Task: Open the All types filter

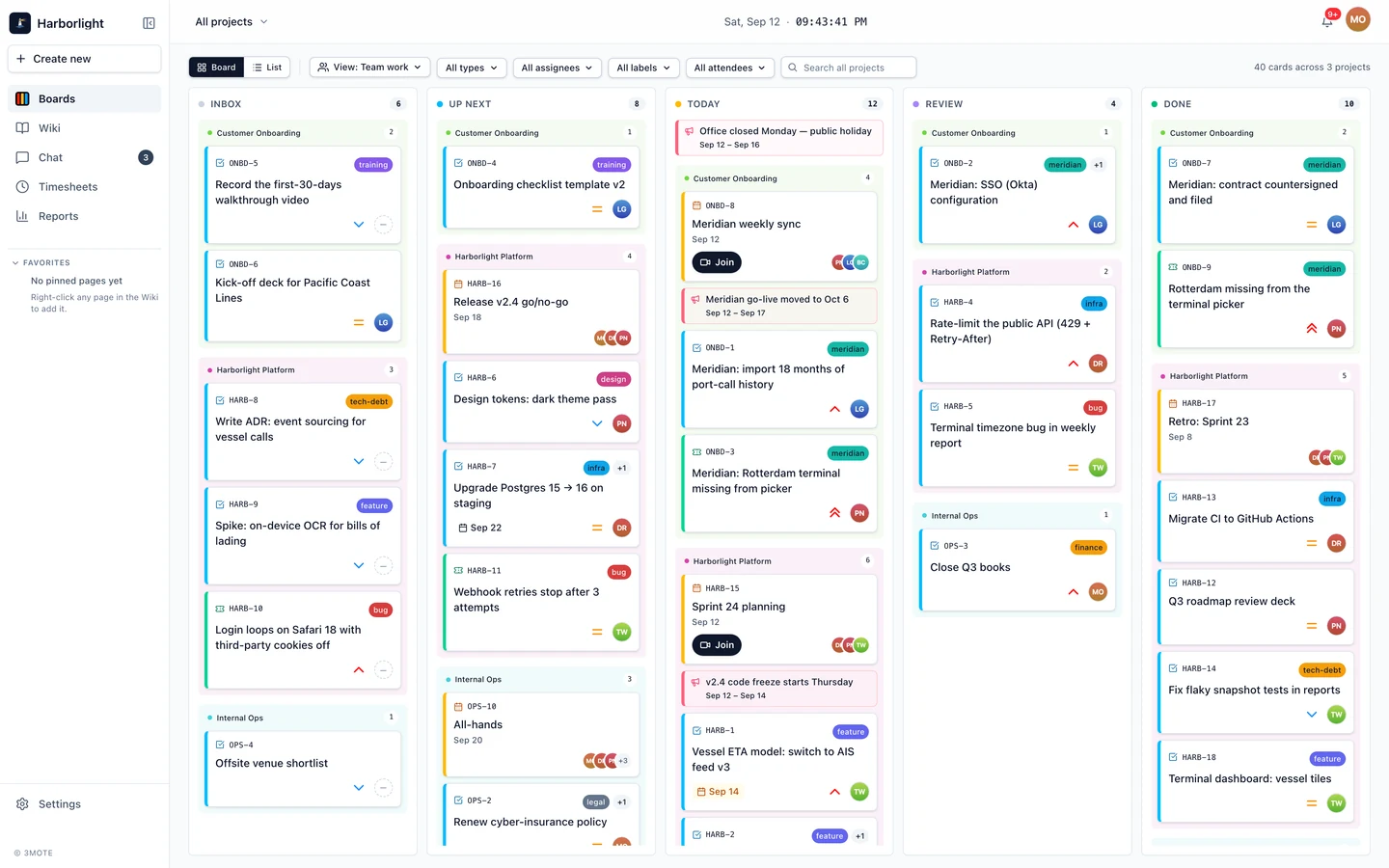Action: pos(472,68)
